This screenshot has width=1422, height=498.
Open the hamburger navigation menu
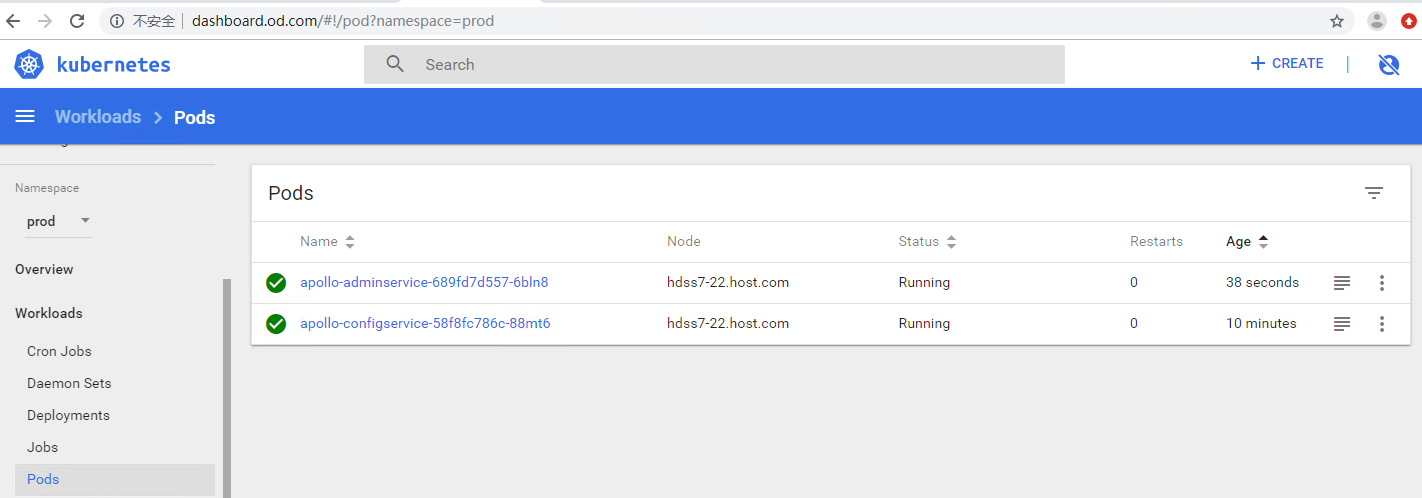click(x=25, y=117)
